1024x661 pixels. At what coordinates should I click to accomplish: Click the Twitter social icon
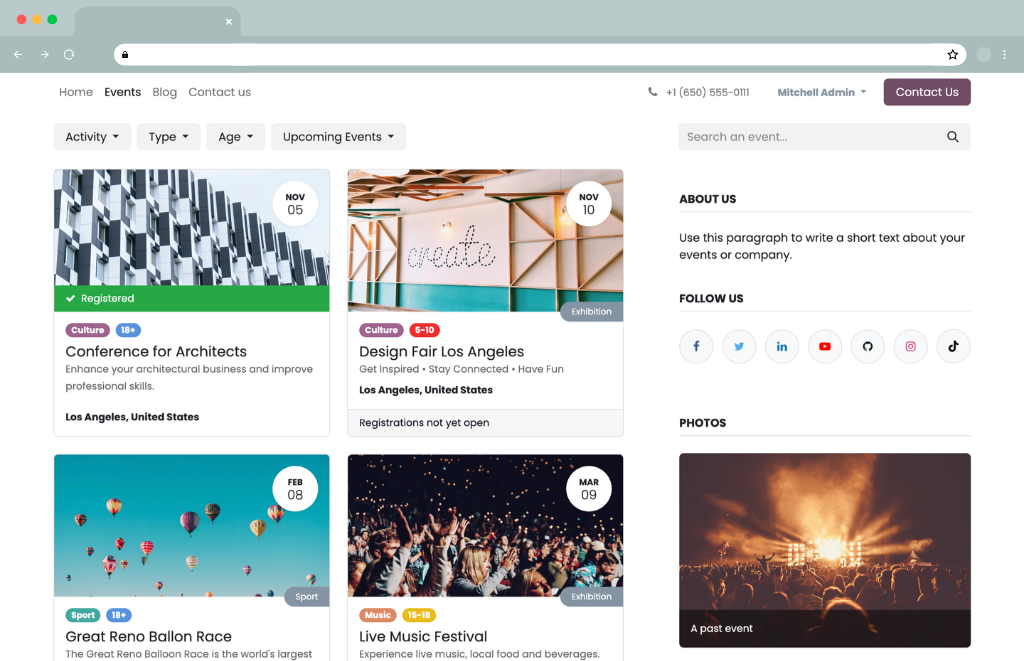pyautogui.click(x=739, y=346)
